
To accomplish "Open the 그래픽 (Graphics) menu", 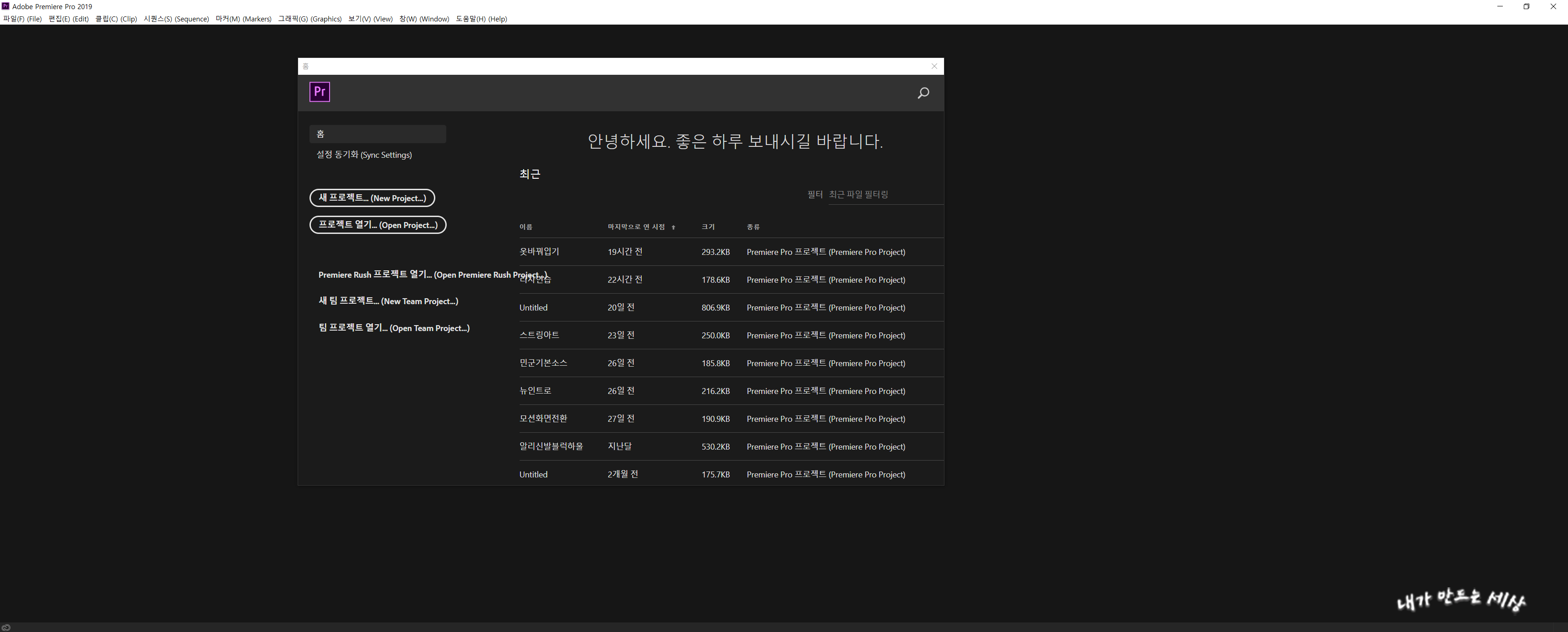I will click(309, 19).
